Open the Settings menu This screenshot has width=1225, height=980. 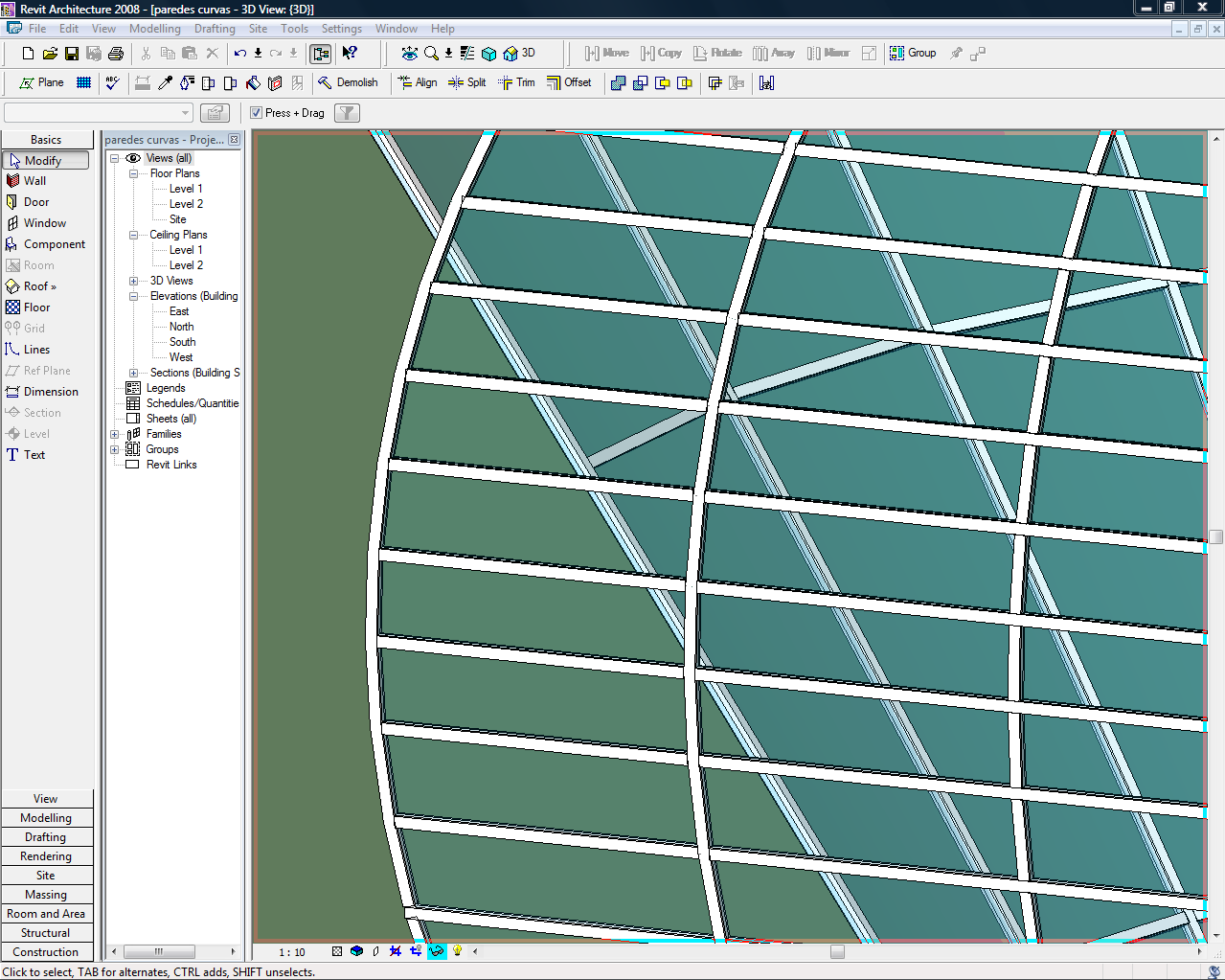341,29
